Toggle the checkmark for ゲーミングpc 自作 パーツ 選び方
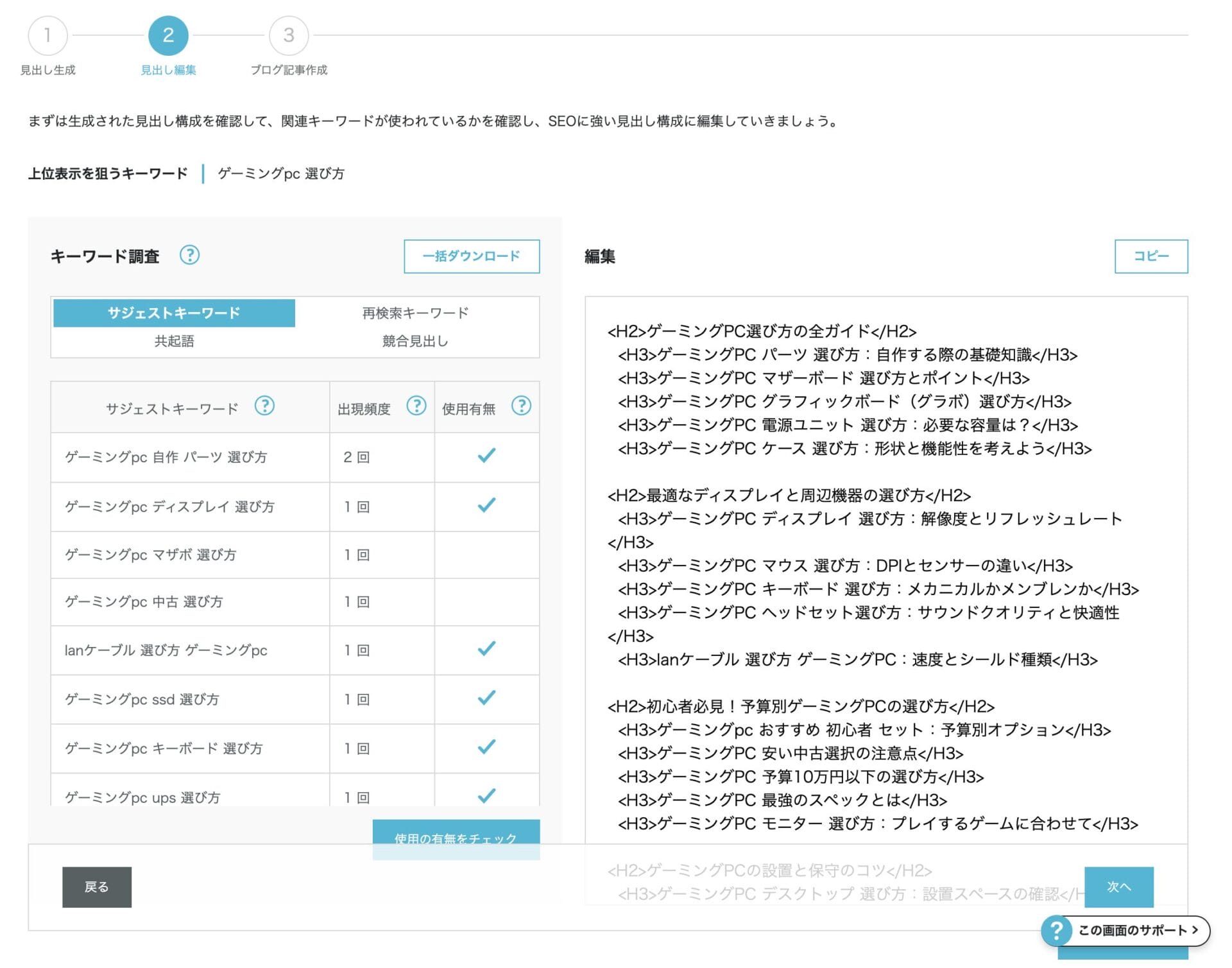The height and width of the screenshot is (968, 1232). coord(486,457)
